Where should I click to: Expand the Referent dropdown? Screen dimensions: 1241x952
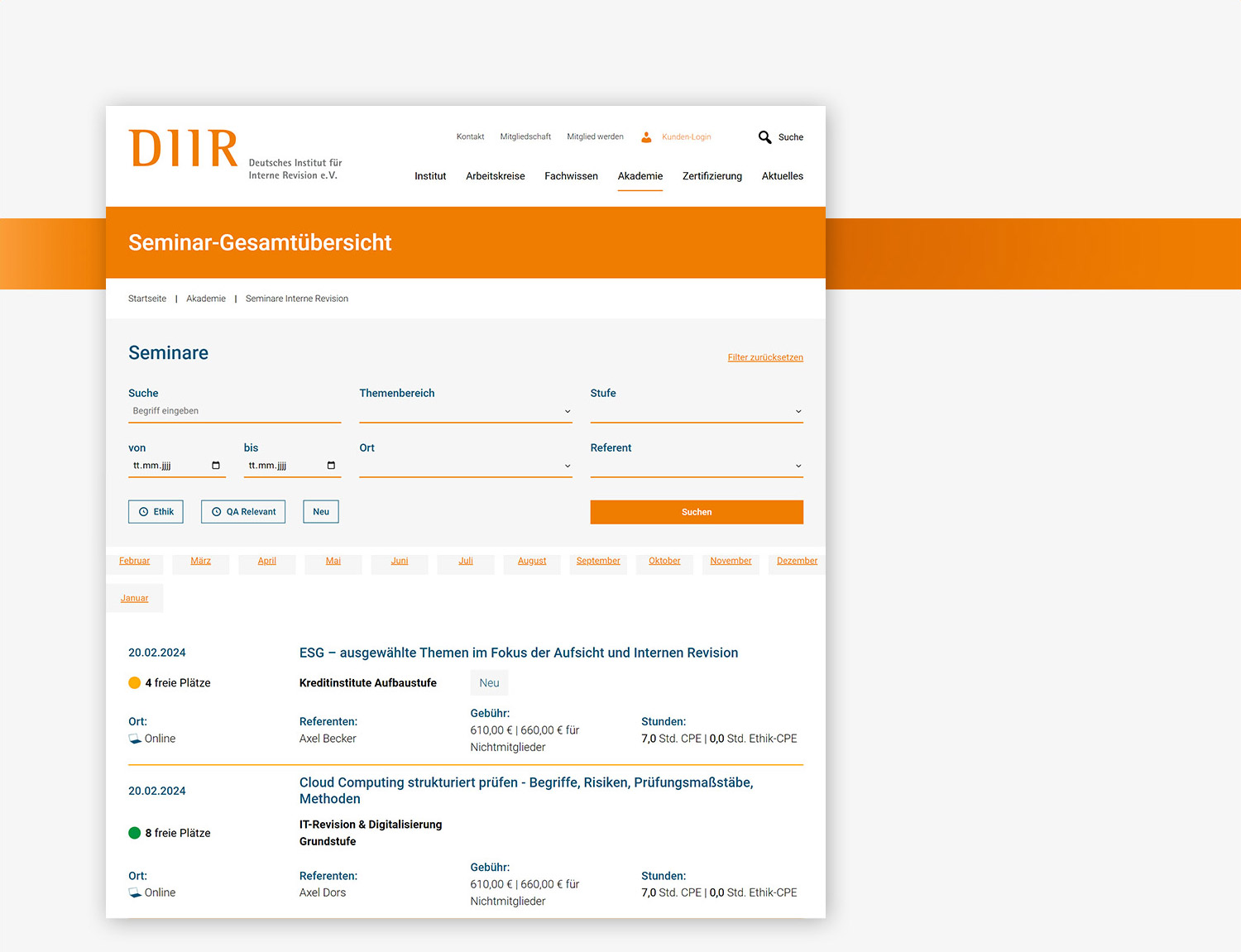tap(696, 466)
